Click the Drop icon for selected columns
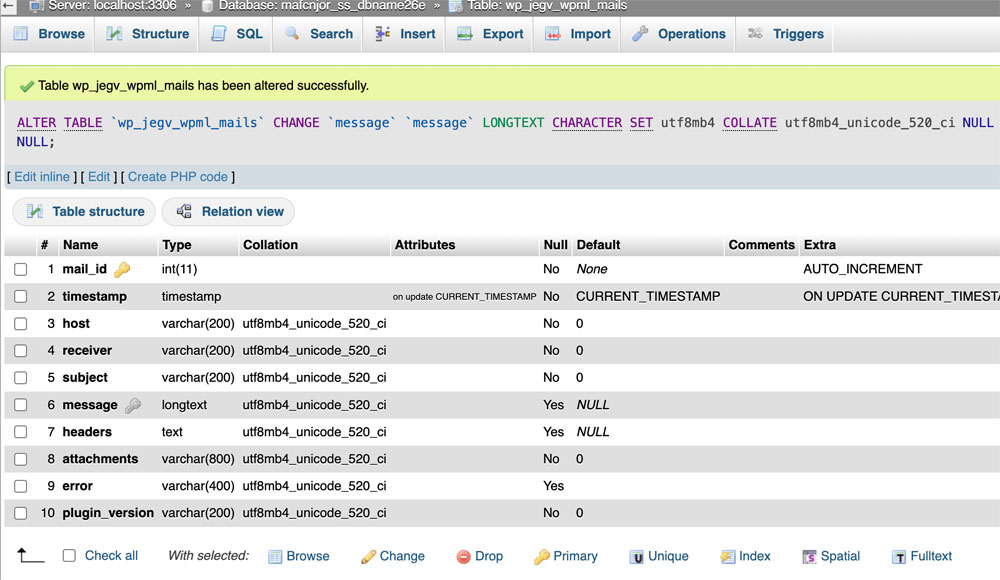1000x580 pixels. click(463, 557)
